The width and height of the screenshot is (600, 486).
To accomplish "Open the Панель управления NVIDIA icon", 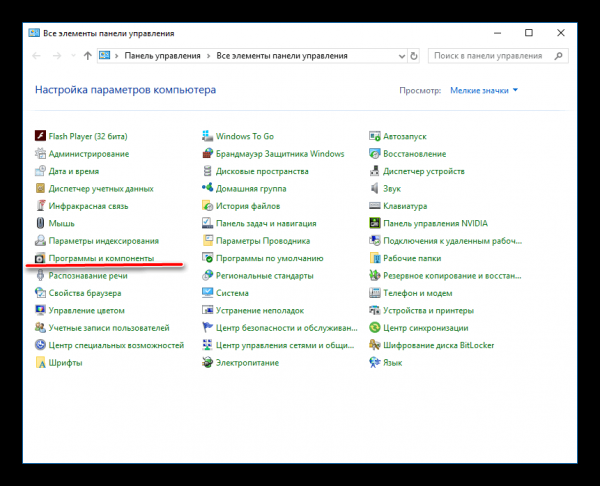I will click(374, 223).
